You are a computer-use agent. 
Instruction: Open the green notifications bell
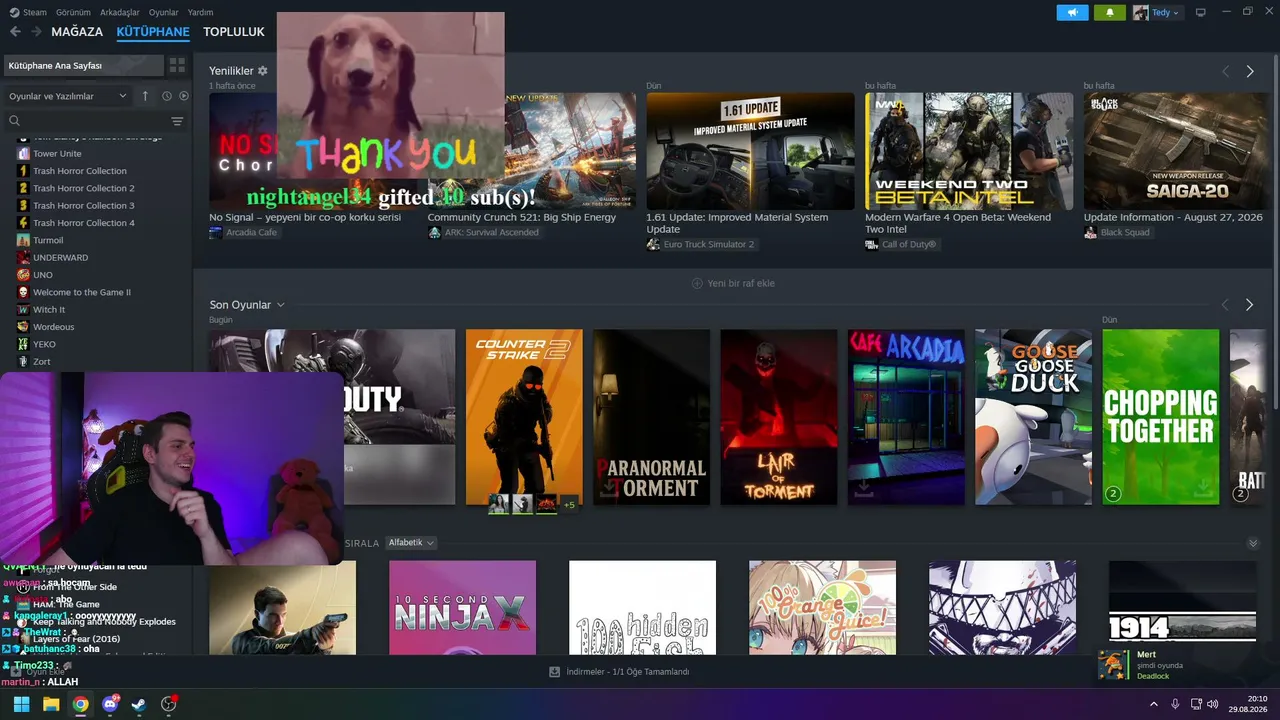tap(1109, 13)
